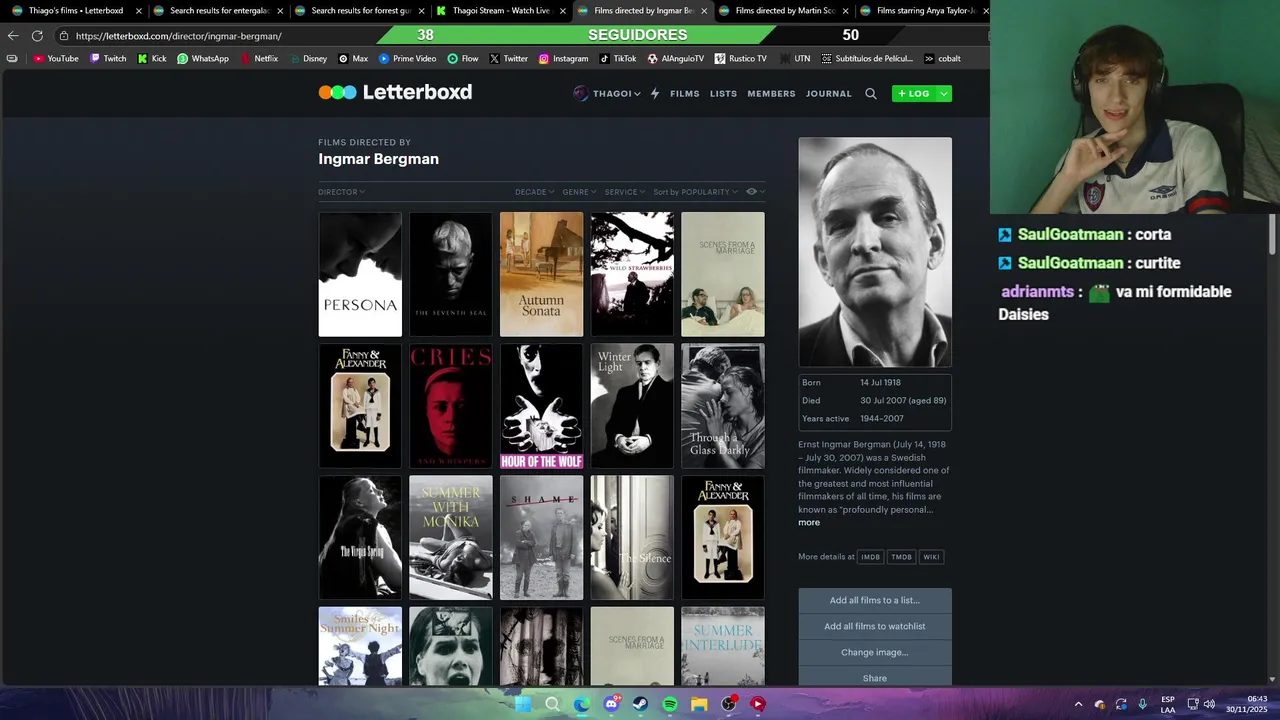Click the Change image option
This screenshot has height=720, width=1280.
coord(875,652)
